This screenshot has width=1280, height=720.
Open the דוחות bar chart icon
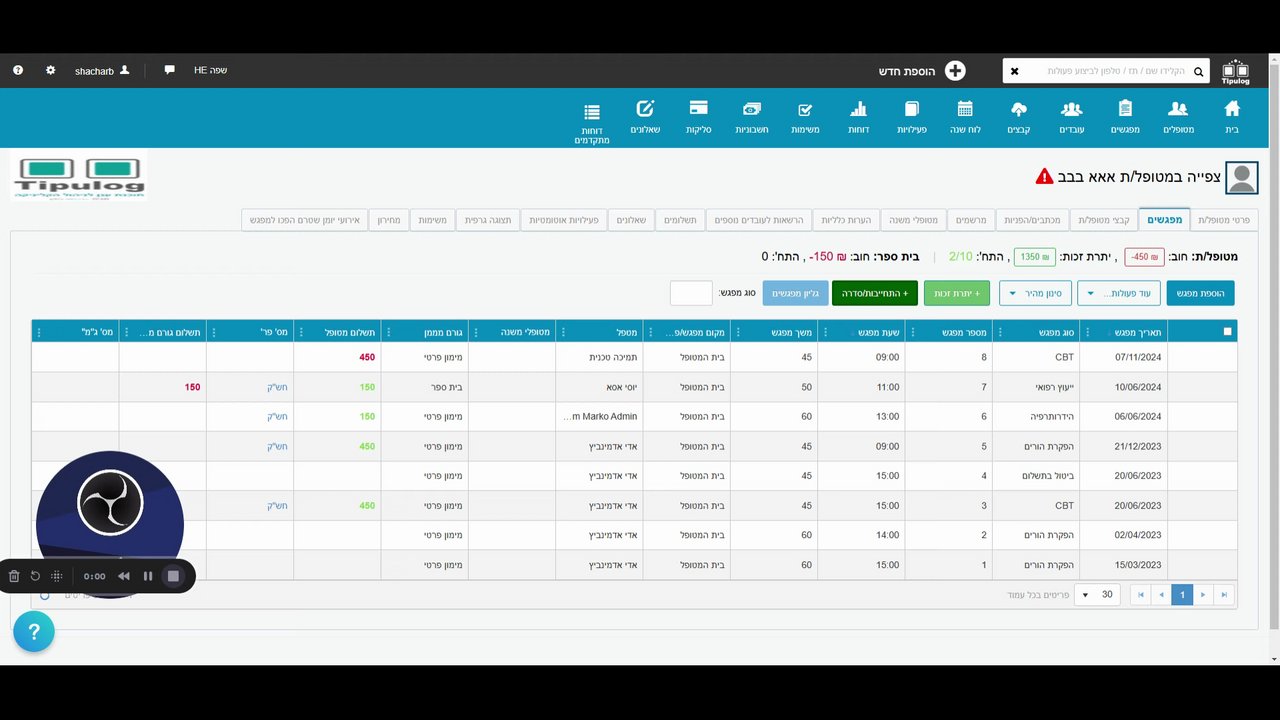tap(859, 109)
